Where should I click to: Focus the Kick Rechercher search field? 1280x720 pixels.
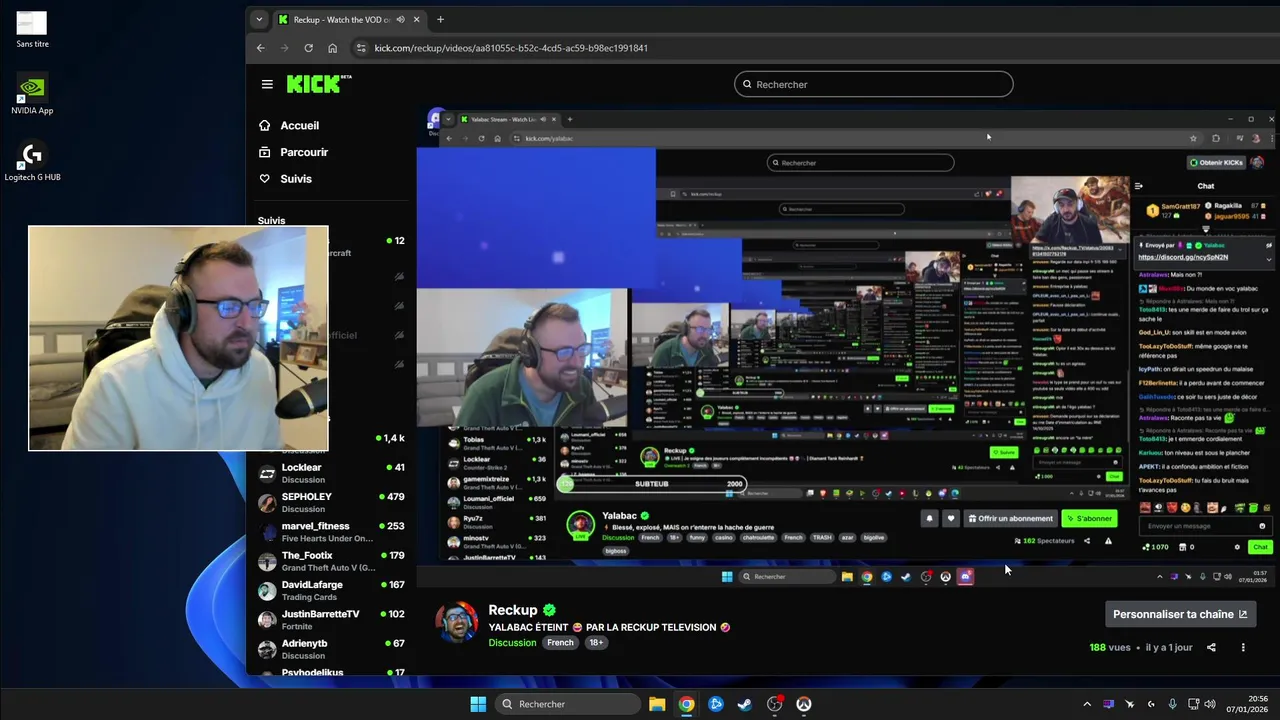[874, 84]
